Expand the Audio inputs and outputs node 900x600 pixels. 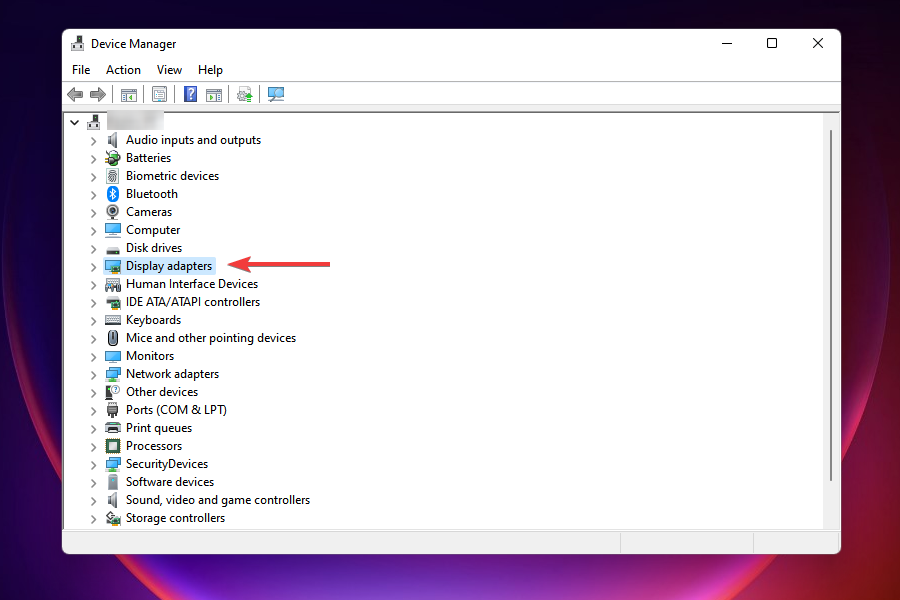coord(93,140)
